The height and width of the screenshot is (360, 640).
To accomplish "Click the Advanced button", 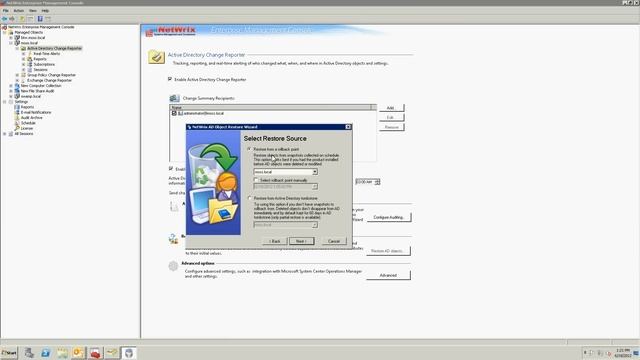I will [388, 275].
